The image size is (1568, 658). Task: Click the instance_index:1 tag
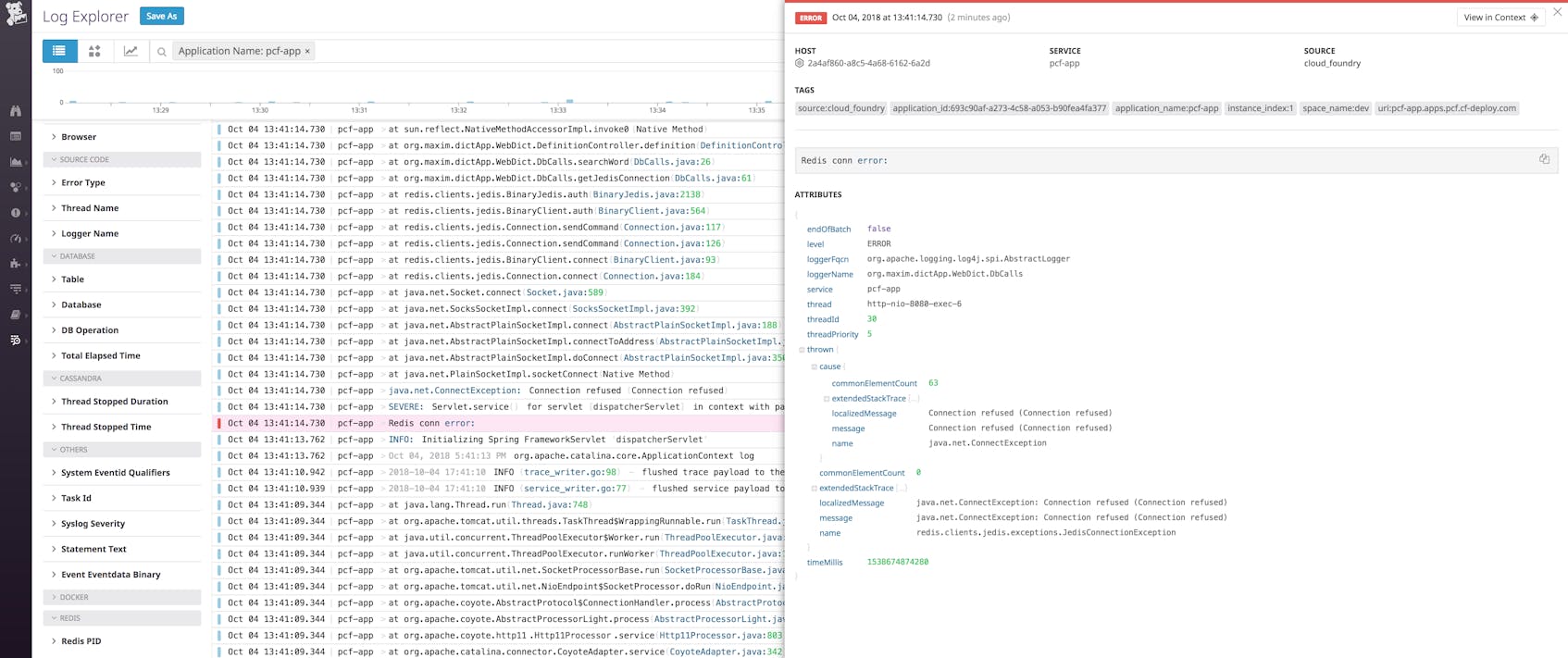point(1260,108)
